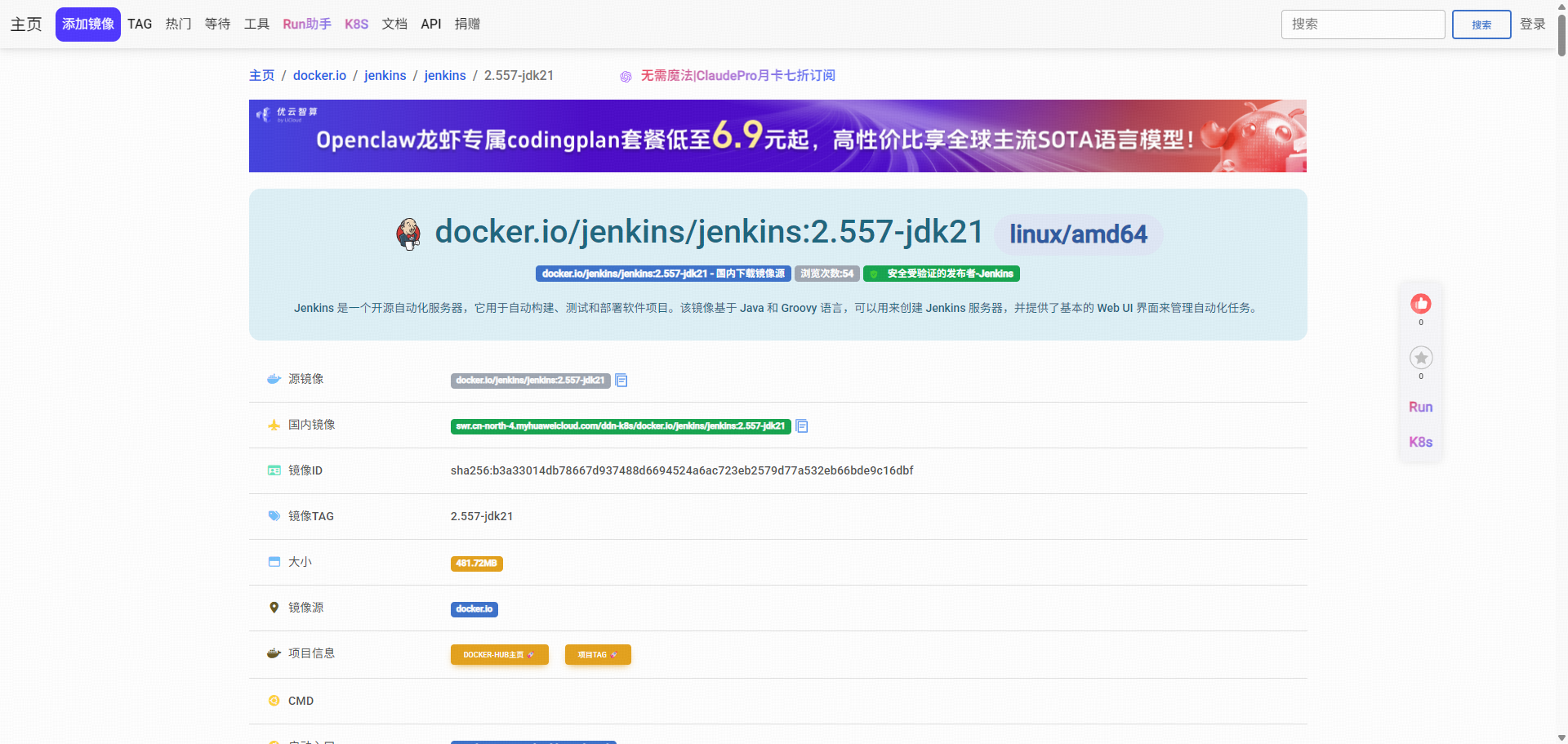1568x744 pixels.
Task: Click the page title docker.io/jenkins/jenkins:2.557-jdk21
Action: coord(709,232)
